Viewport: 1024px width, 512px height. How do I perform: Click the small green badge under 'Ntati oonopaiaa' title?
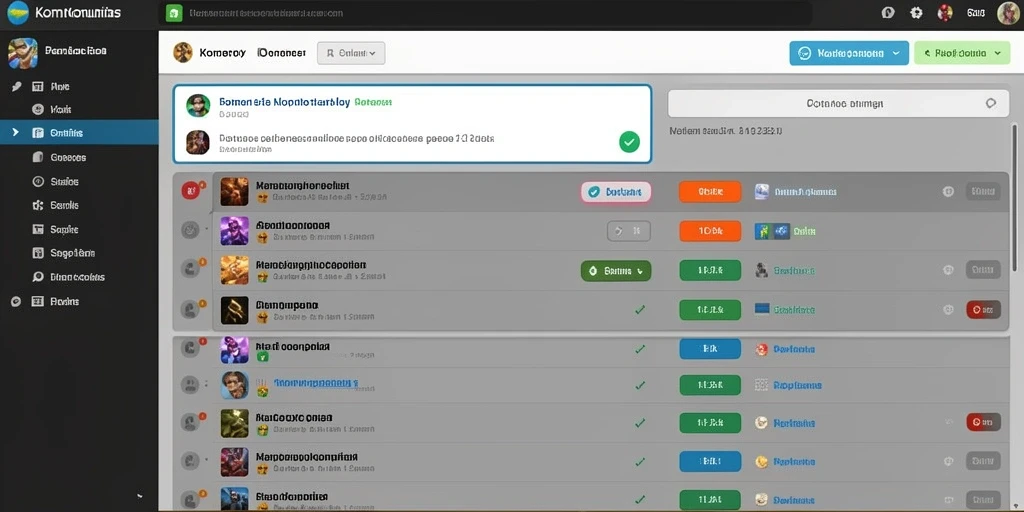coord(263,357)
